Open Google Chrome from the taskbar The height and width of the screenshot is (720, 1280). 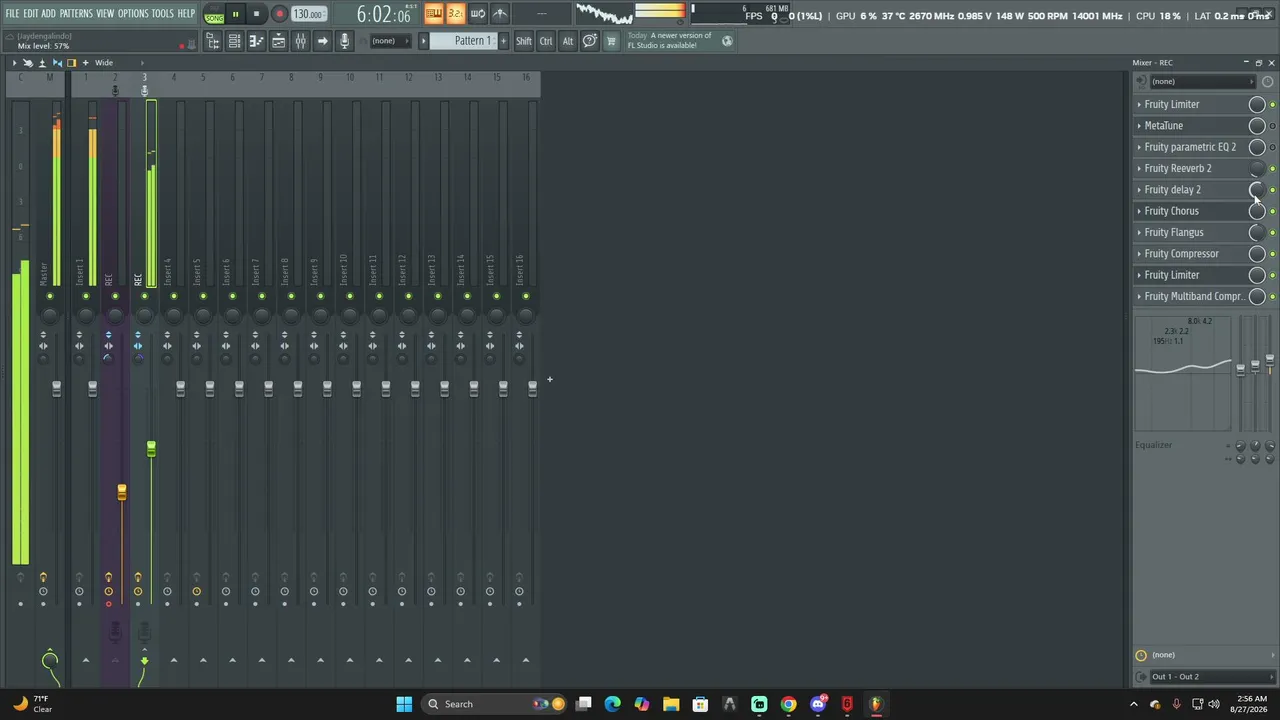(788, 704)
